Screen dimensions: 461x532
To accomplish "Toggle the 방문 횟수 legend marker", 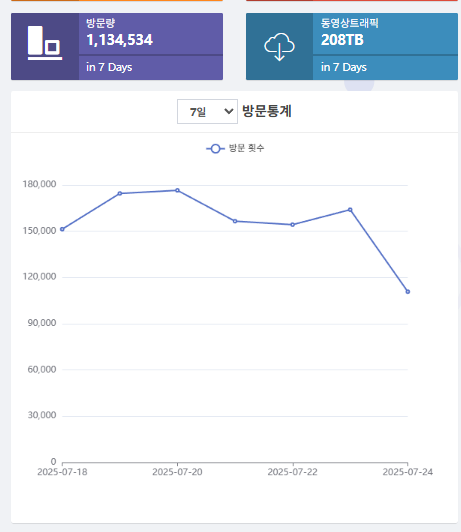I will [x=215, y=149].
